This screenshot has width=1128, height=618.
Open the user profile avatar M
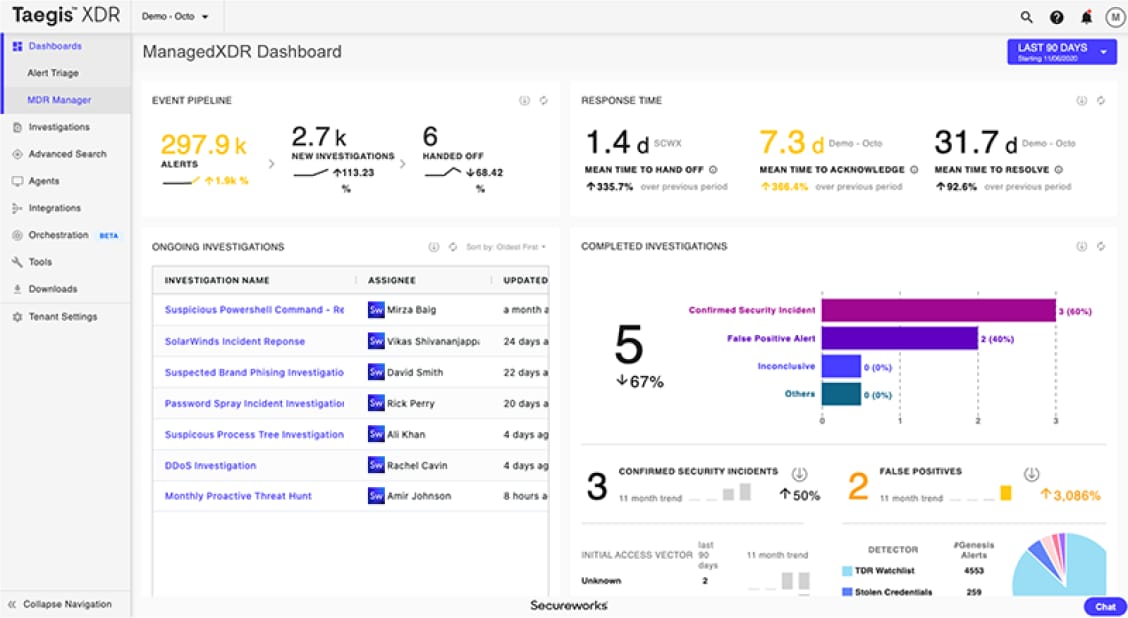tap(1114, 17)
